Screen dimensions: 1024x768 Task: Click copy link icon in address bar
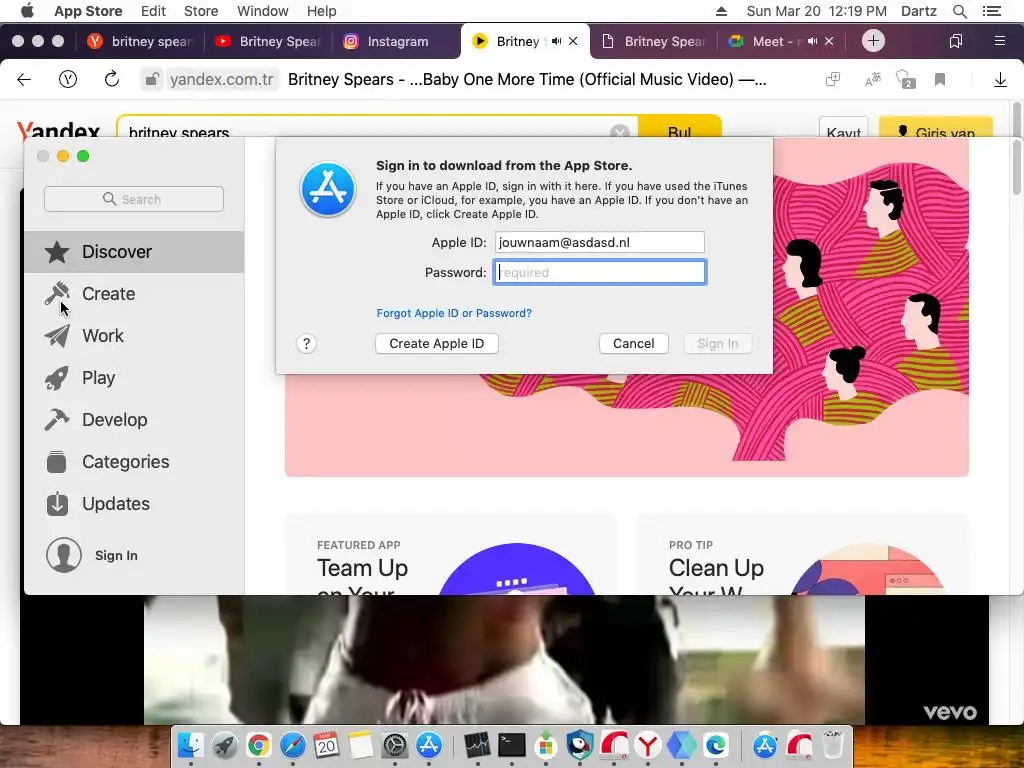click(833, 80)
